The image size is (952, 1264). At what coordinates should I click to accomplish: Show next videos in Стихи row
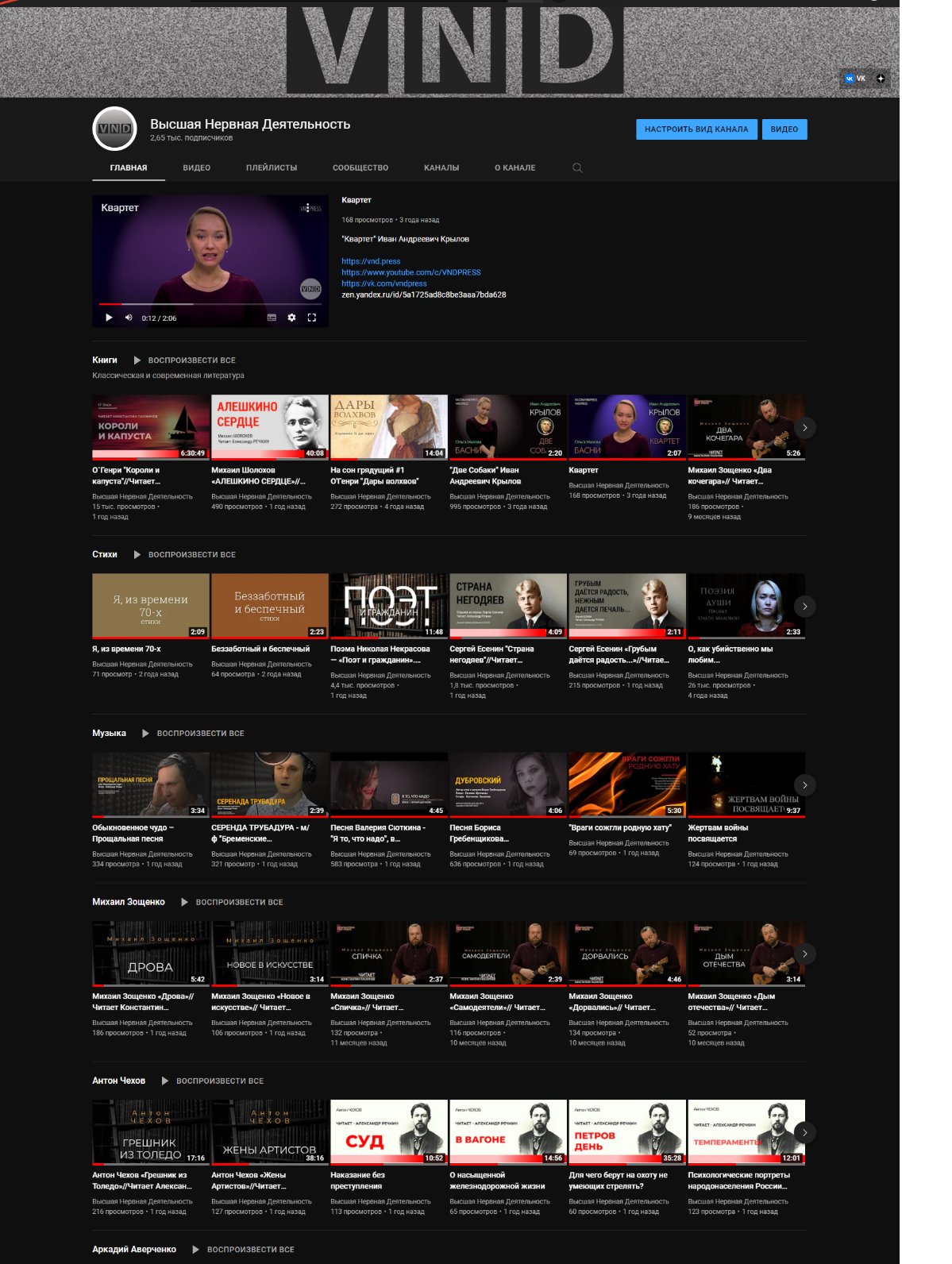[x=805, y=607]
